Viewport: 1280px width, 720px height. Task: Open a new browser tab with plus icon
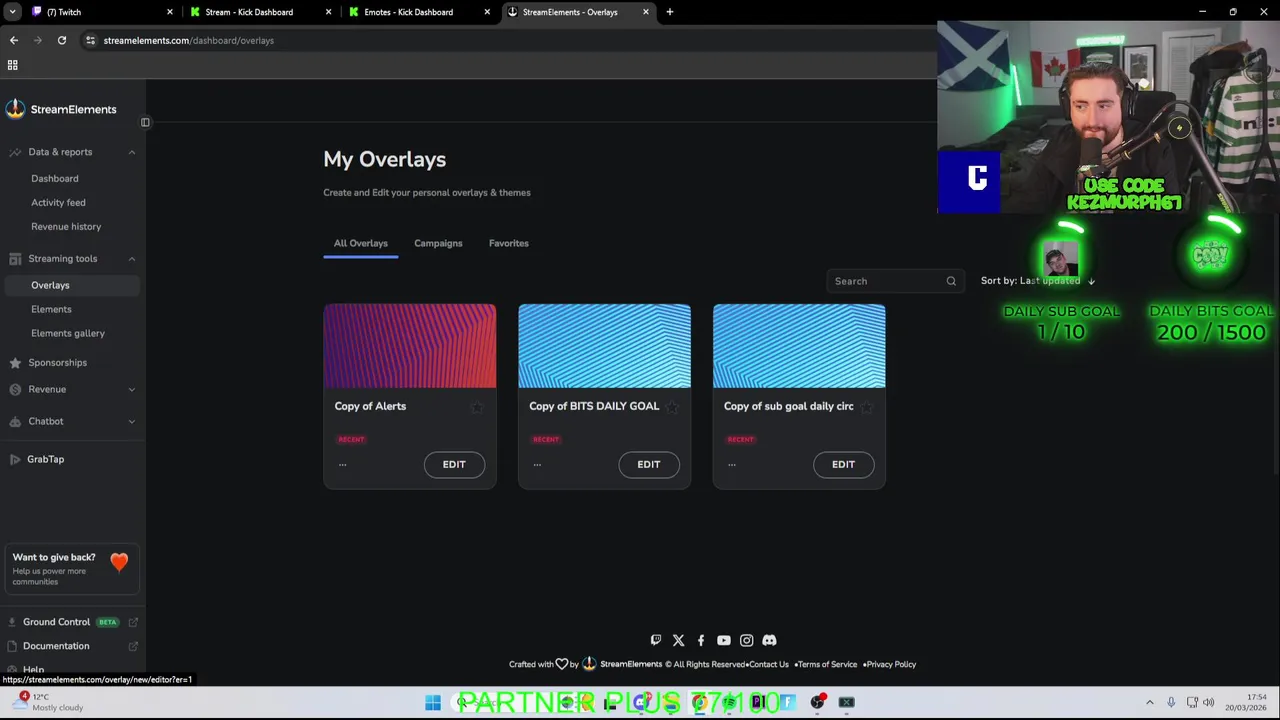point(670,12)
